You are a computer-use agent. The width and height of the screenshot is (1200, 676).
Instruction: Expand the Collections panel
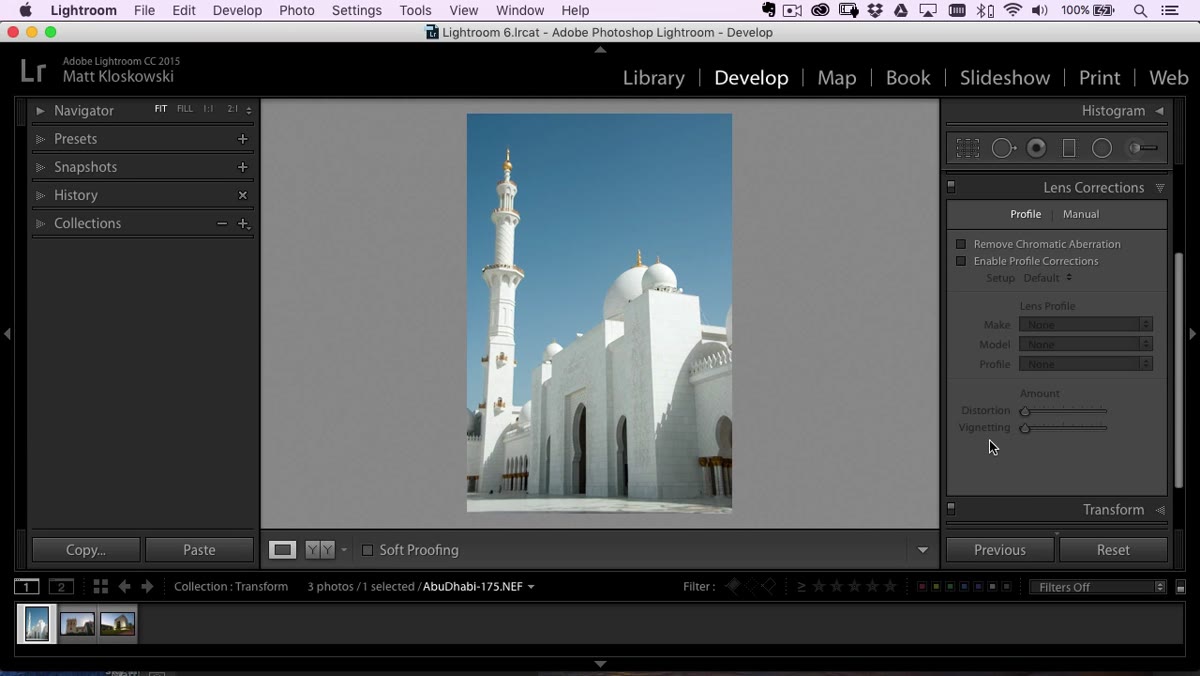40,223
